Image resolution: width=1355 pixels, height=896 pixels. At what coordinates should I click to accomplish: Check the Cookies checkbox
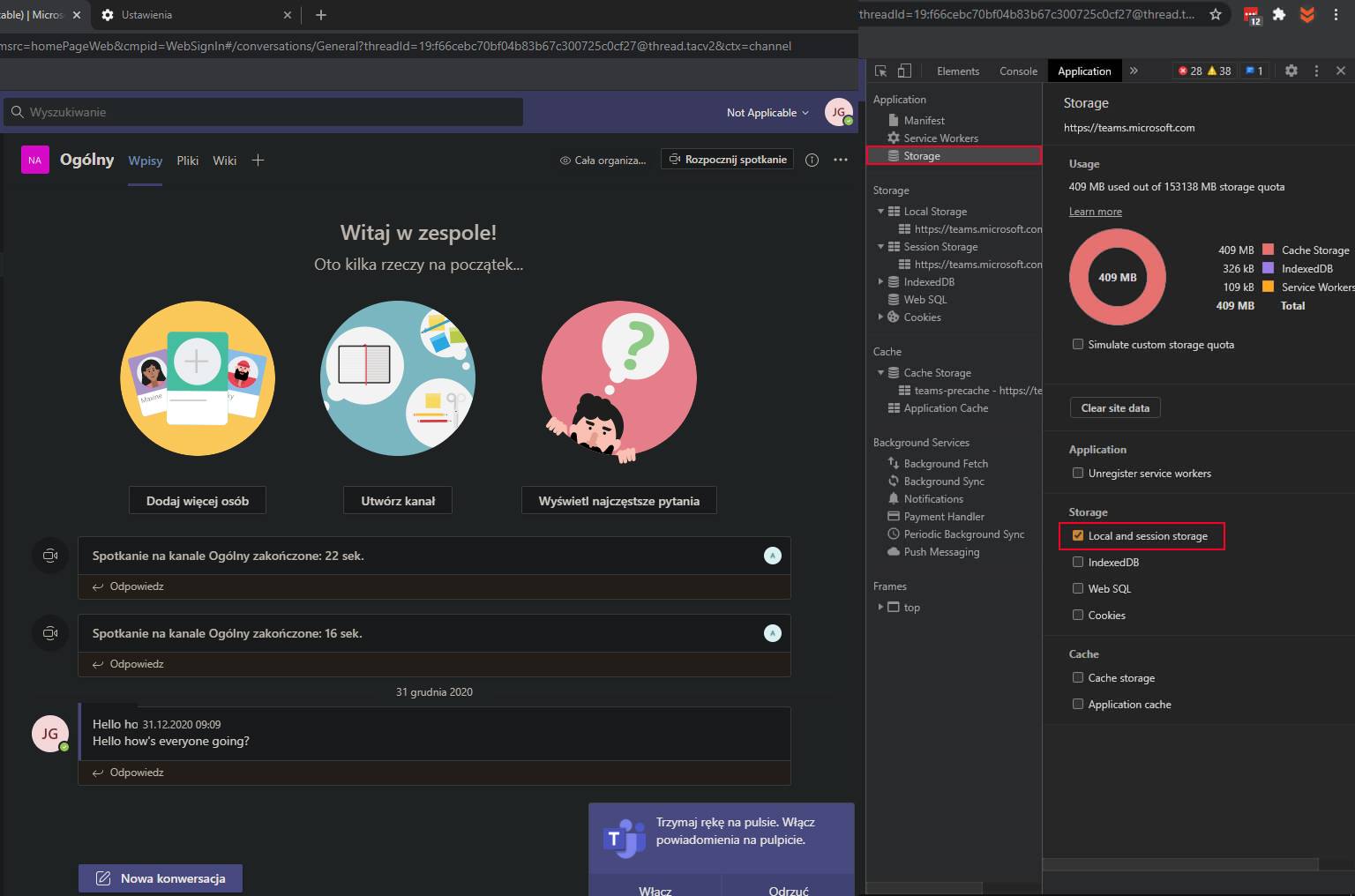click(1078, 615)
